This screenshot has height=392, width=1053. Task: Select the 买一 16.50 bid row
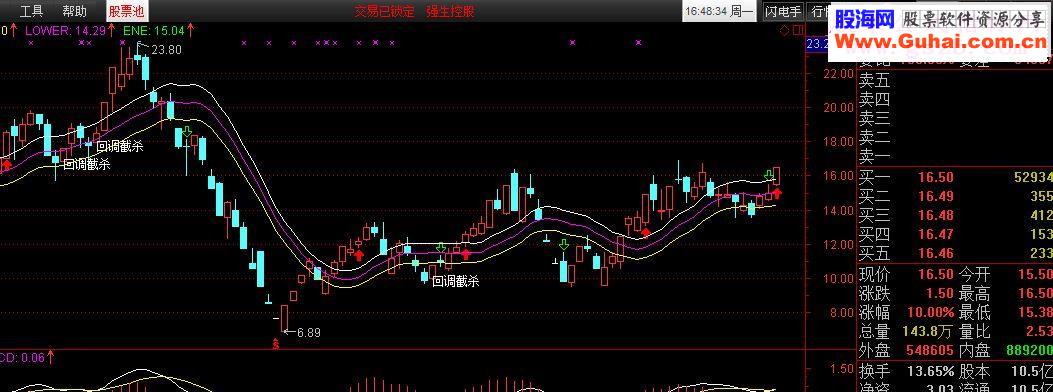(956, 177)
